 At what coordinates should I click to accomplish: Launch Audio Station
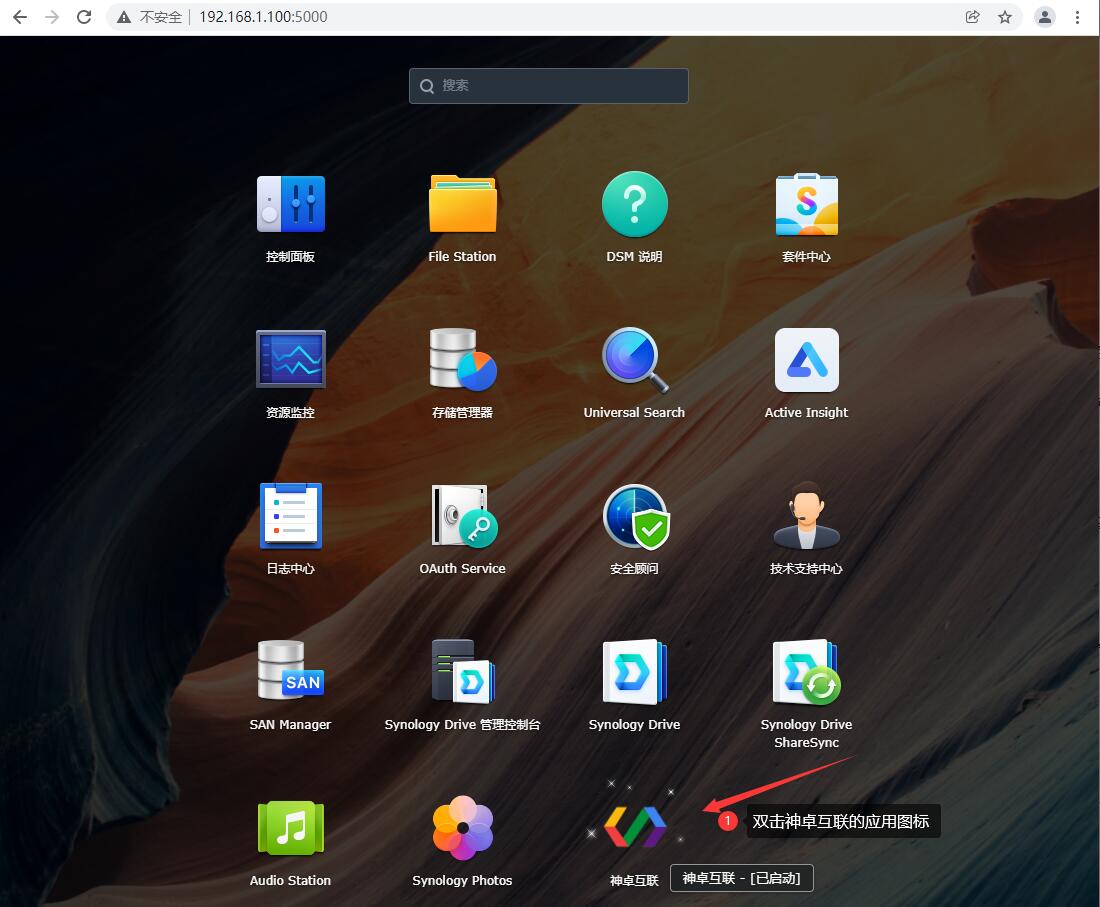[290, 828]
